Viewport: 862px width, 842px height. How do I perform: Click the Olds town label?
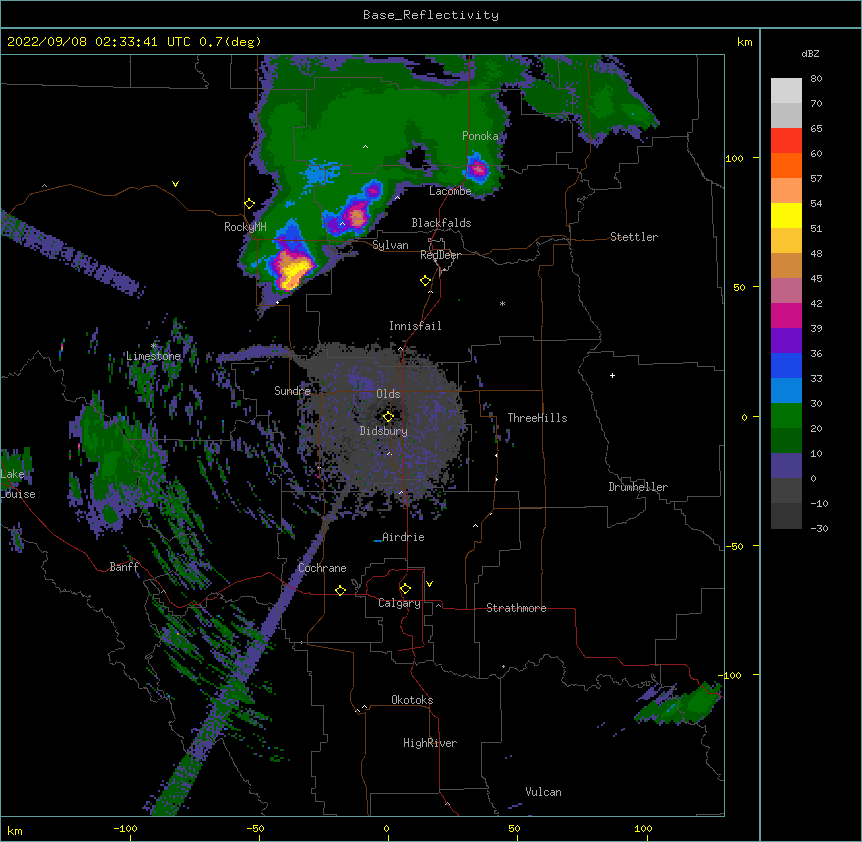(388, 394)
